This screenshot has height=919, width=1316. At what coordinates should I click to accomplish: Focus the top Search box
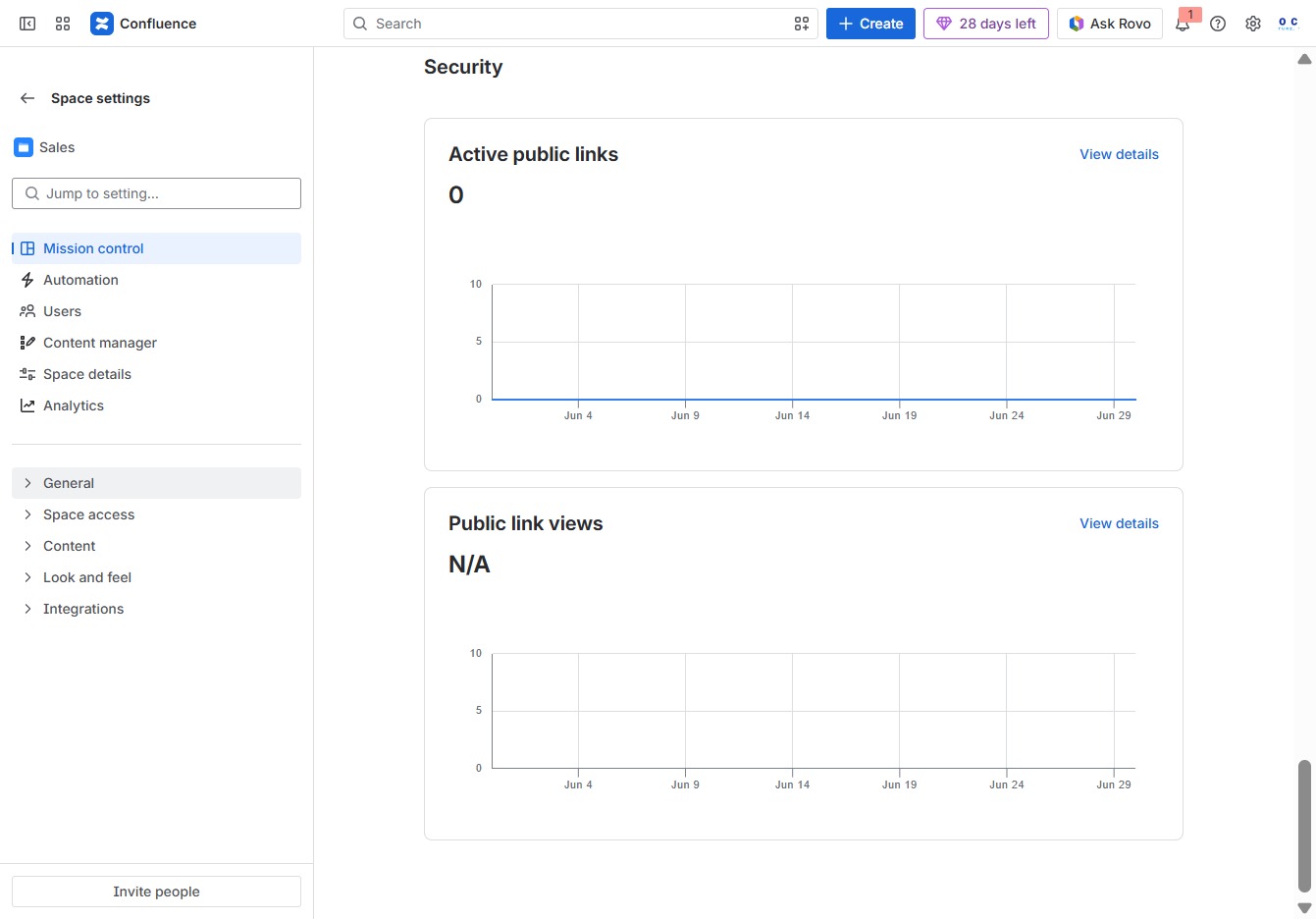[580, 24]
